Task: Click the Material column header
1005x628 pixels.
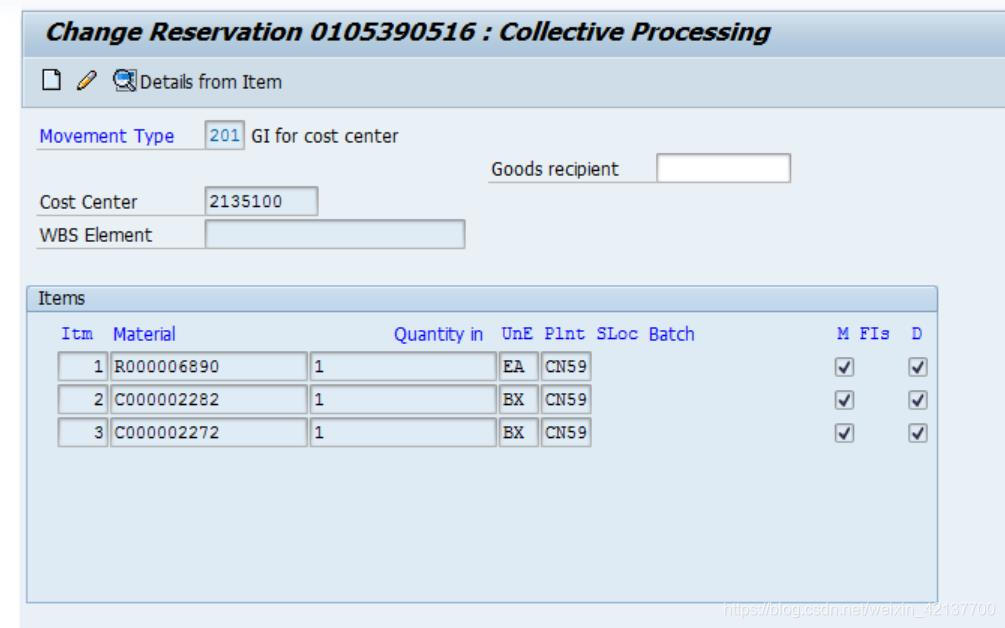Action: 144,334
